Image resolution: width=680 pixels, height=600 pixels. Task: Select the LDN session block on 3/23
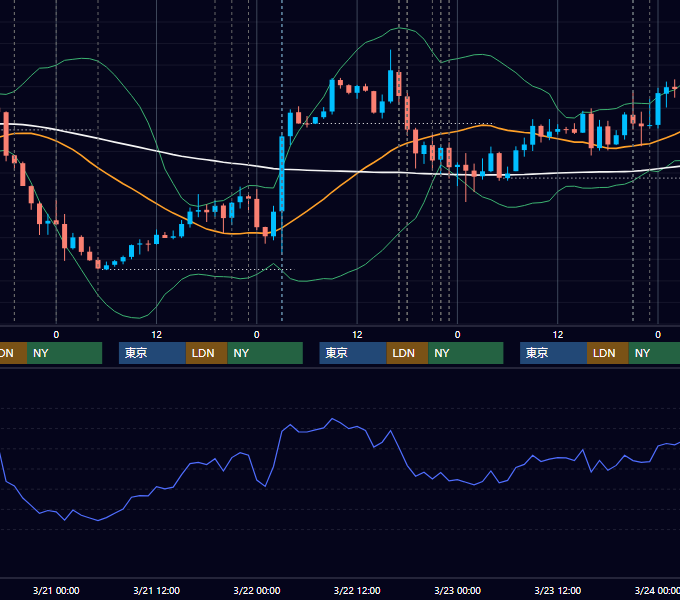608,353
